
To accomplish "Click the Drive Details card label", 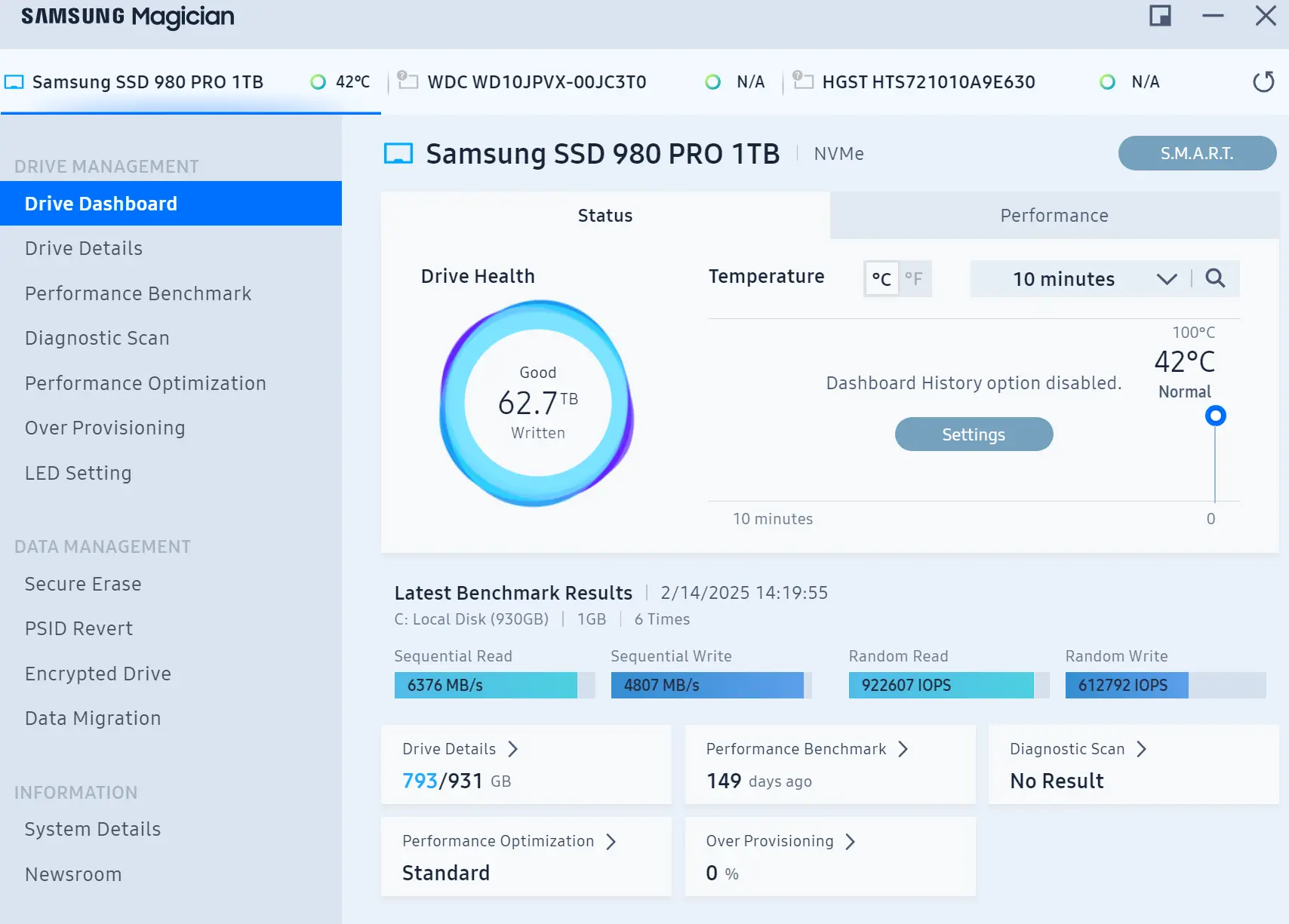I will pyautogui.click(x=449, y=749).
